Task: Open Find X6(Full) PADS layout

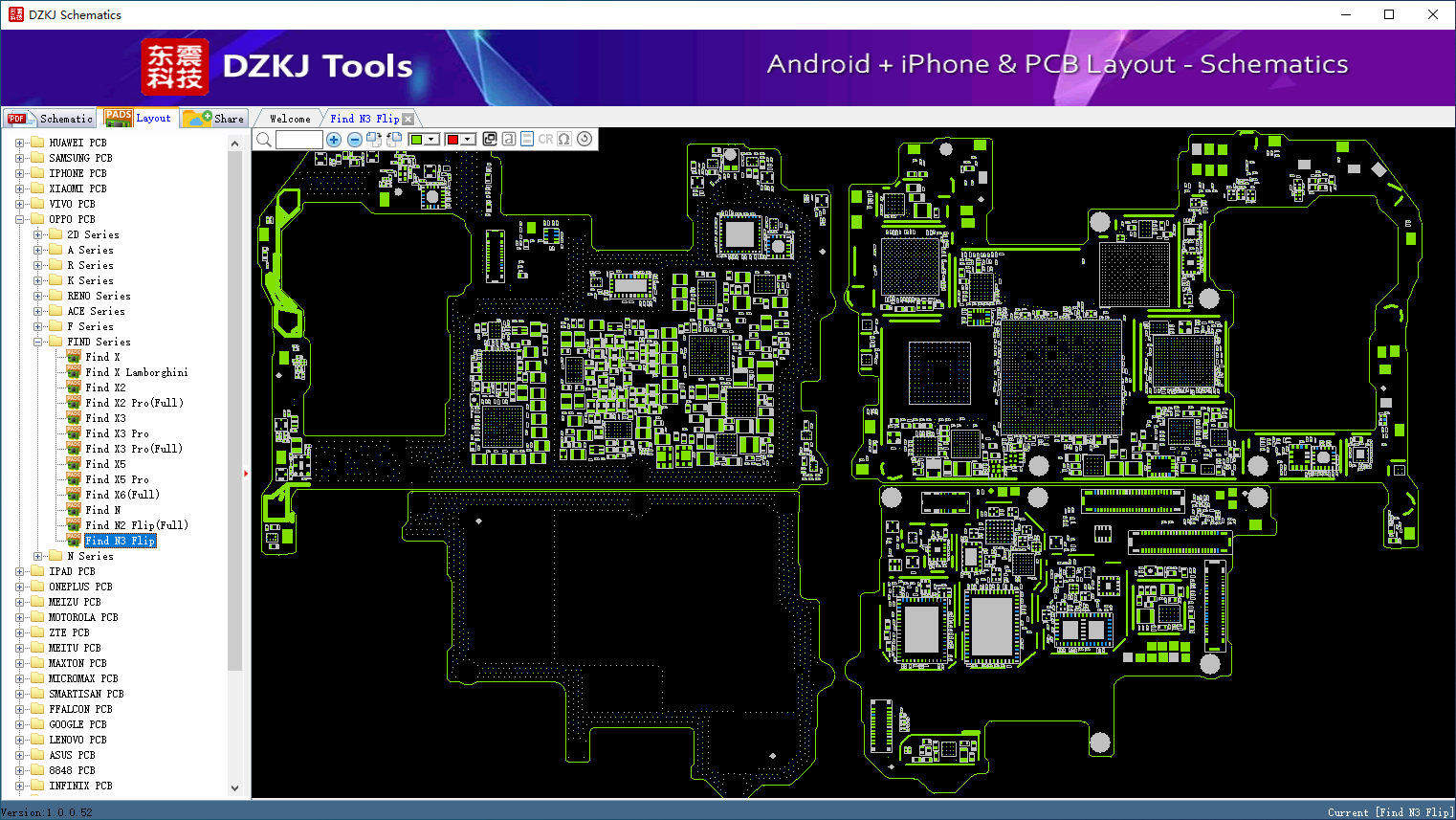Action: (x=122, y=495)
